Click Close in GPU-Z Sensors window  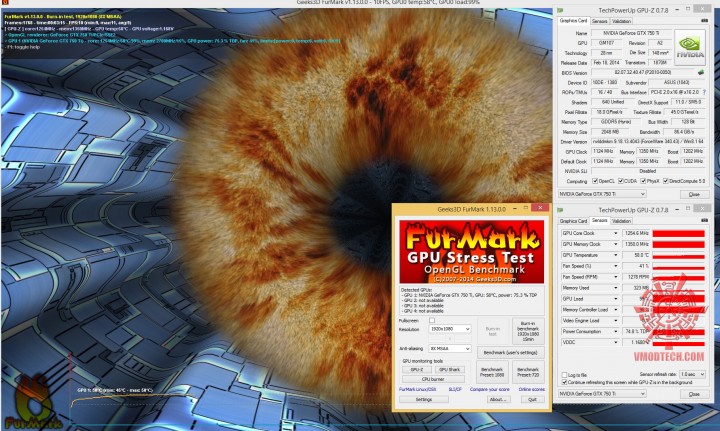tap(694, 394)
